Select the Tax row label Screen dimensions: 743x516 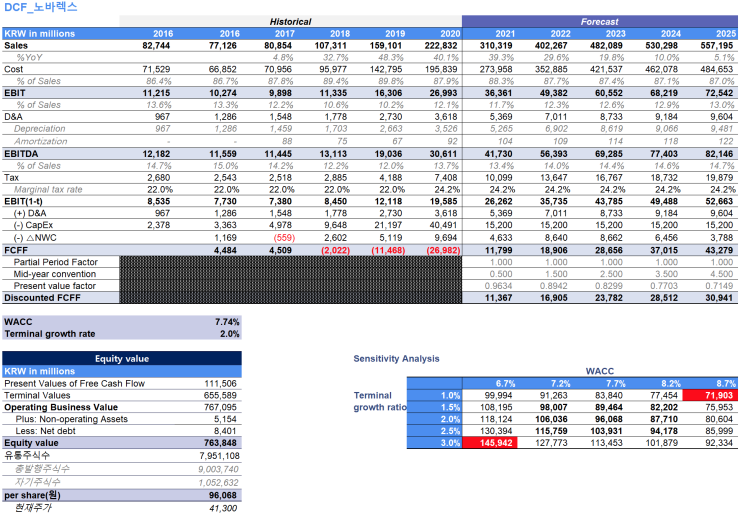(11, 178)
